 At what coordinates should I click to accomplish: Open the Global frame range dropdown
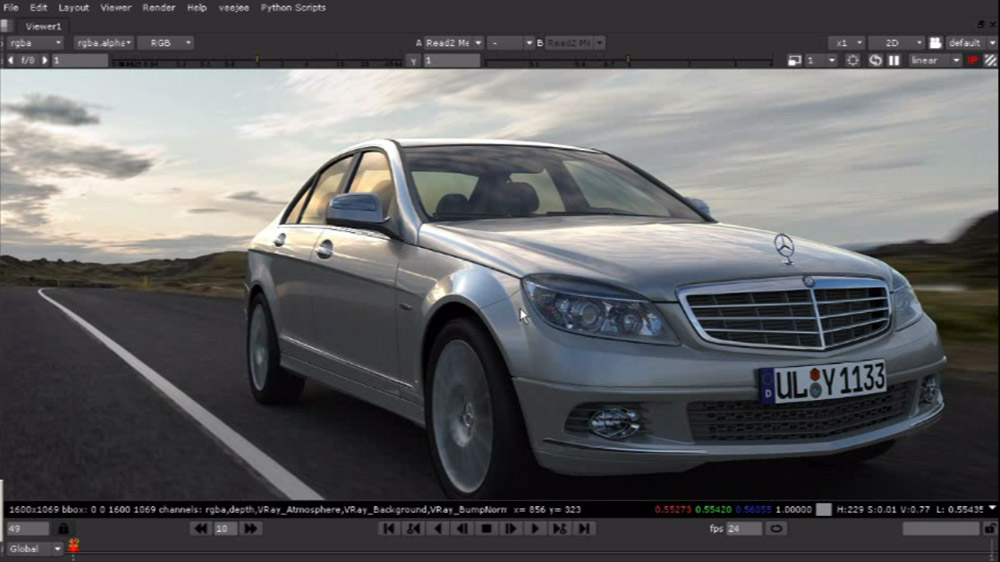pyautogui.click(x=34, y=549)
